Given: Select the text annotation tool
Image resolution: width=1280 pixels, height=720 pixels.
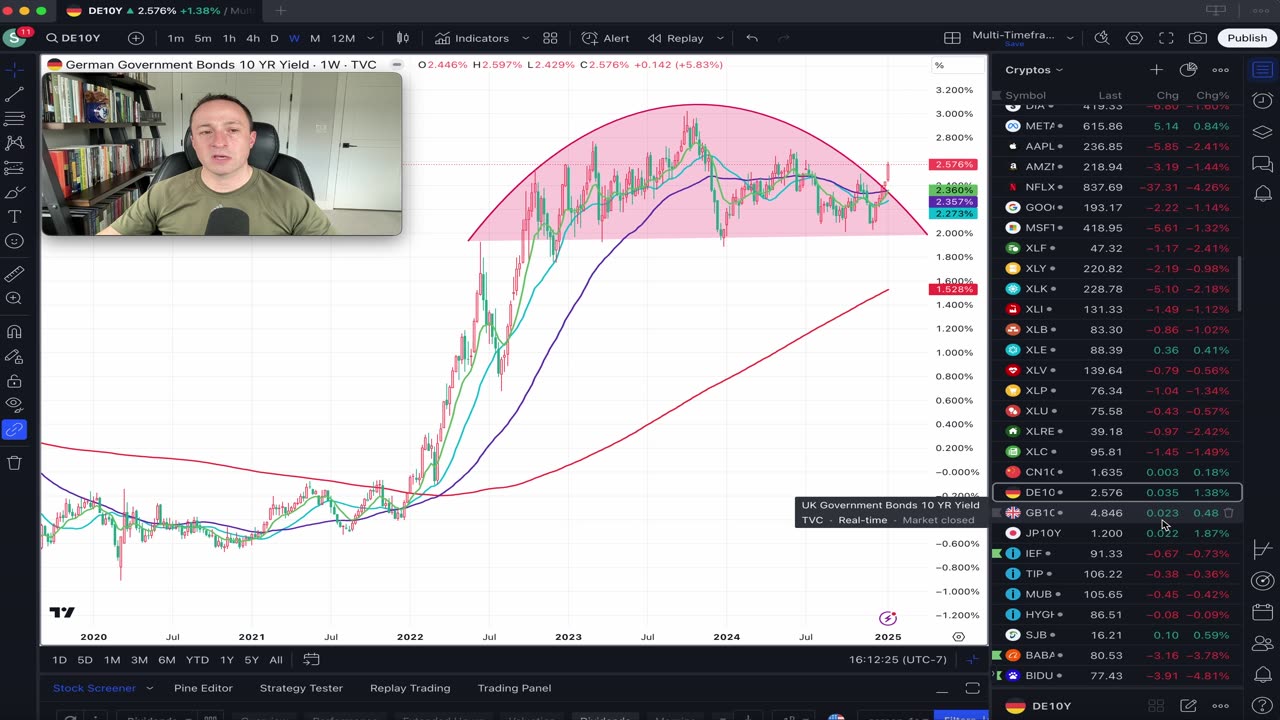Looking at the screenshot, I should point(14,217).
